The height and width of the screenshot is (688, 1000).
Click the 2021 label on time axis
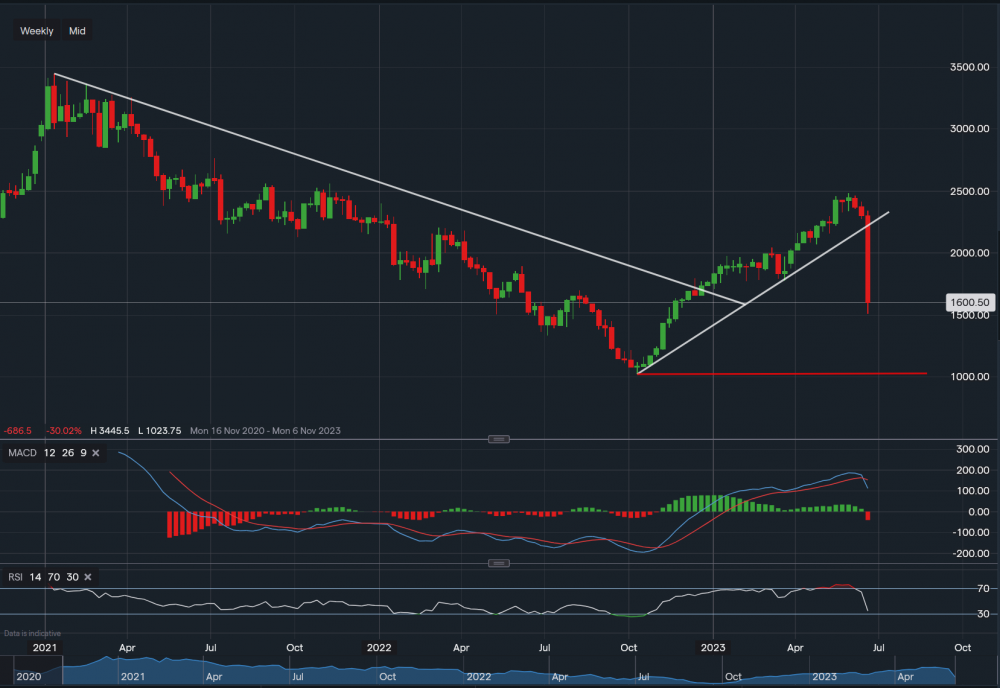[x=45, y=647]
